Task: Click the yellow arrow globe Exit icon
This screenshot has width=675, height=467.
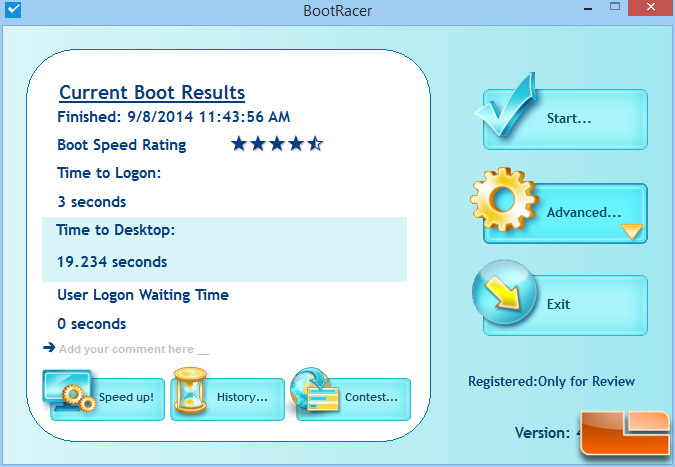Action: click(x=505, y=293)
